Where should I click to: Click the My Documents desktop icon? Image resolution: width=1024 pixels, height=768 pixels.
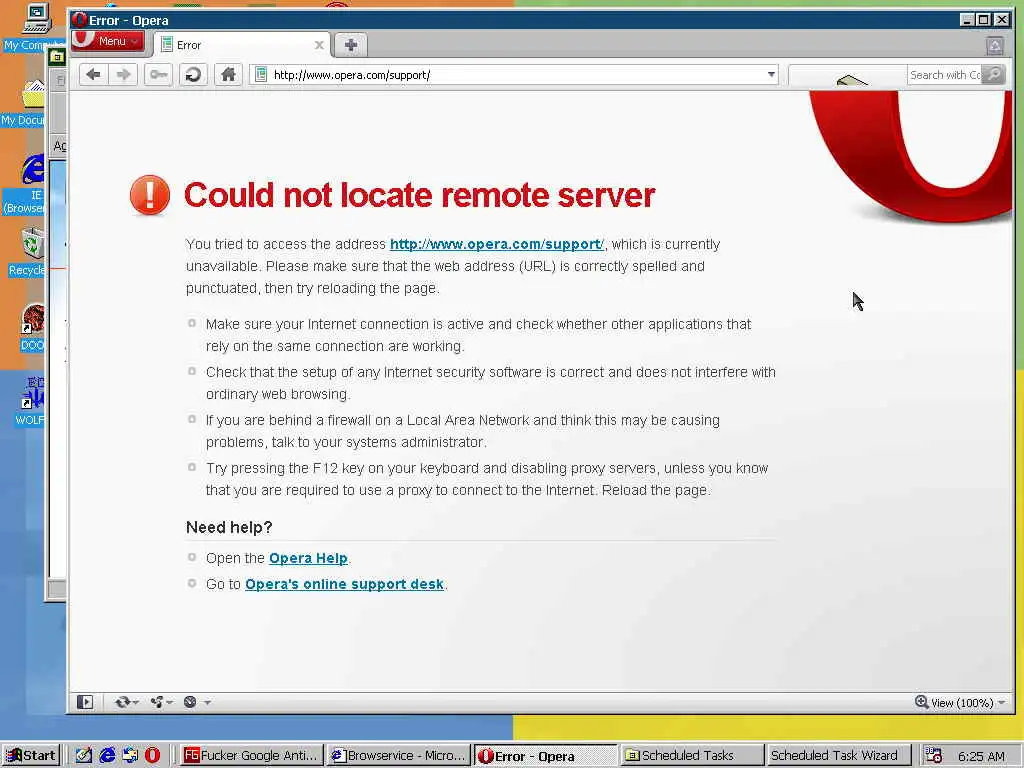pyautogui.click(x=24, y=103)
